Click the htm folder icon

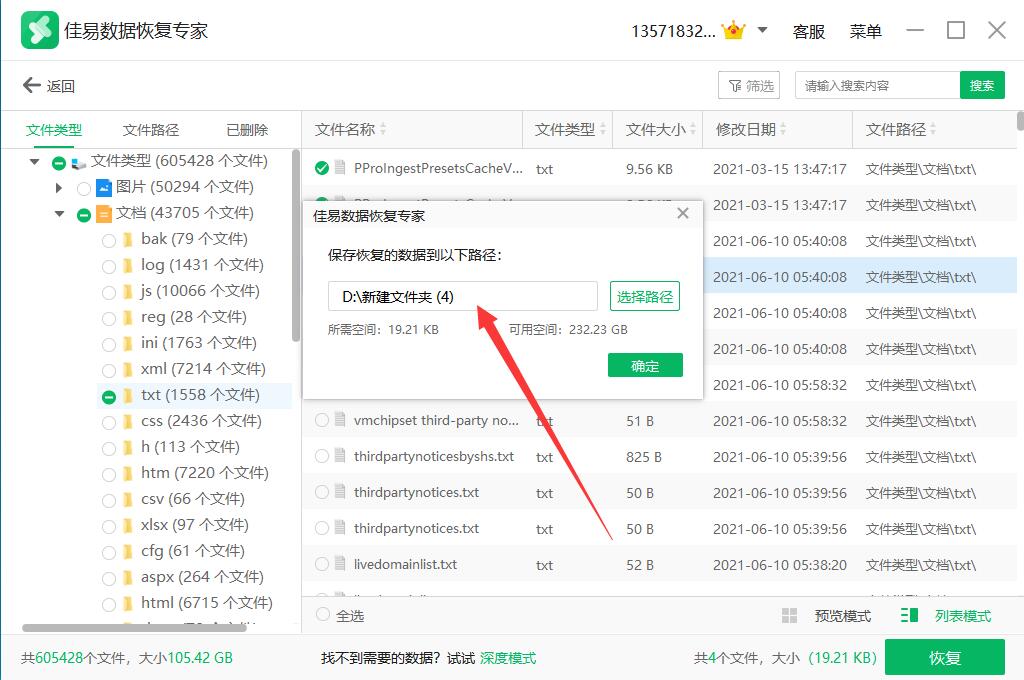128,474
